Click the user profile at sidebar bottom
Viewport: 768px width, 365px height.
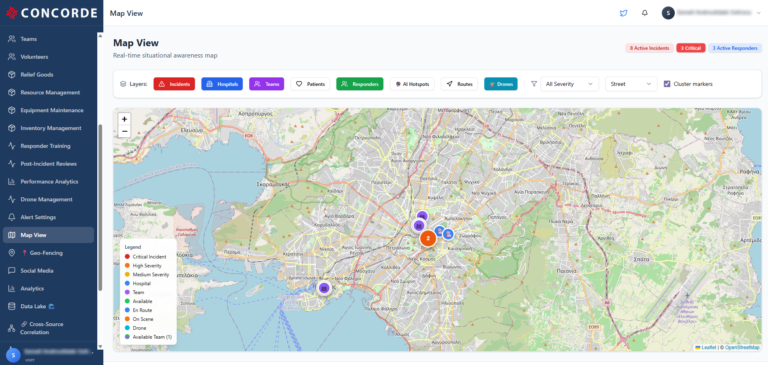pos(51,354)
